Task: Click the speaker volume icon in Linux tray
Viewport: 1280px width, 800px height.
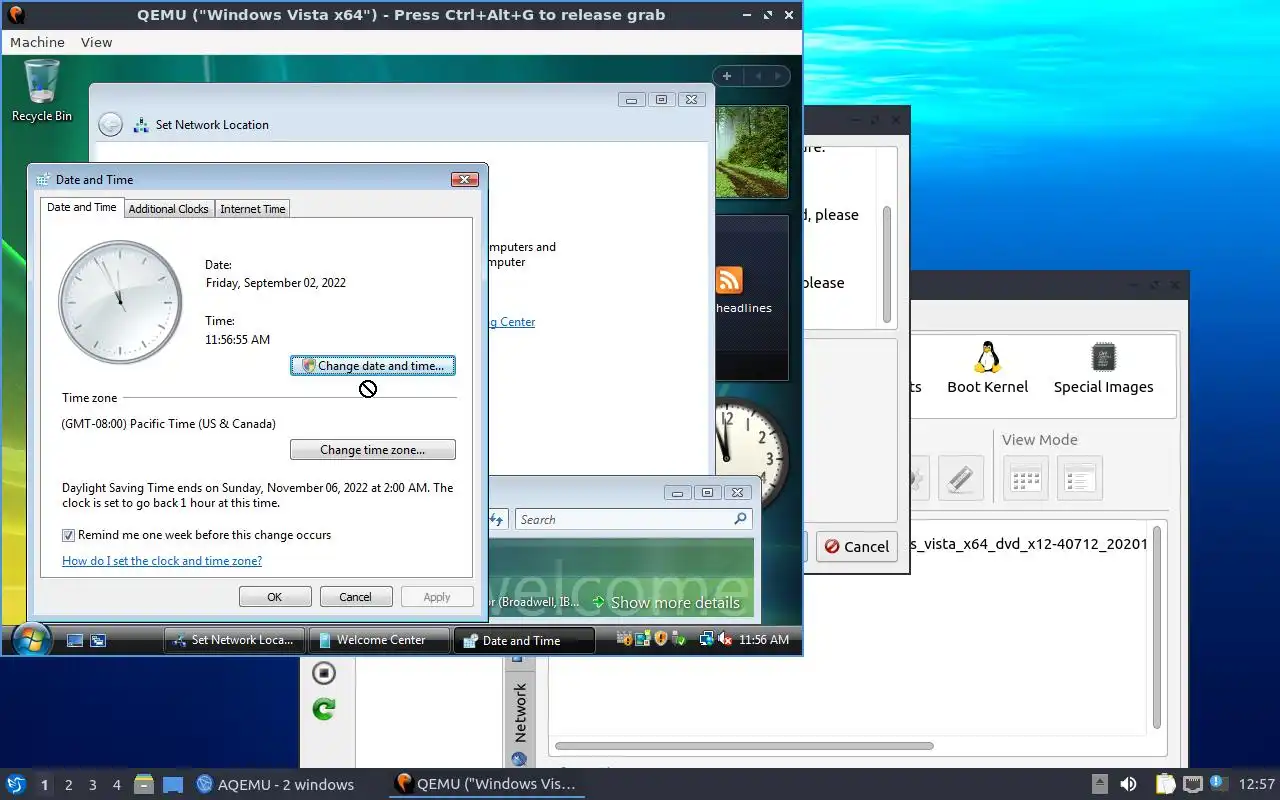Action: (x=1128, y=784)
